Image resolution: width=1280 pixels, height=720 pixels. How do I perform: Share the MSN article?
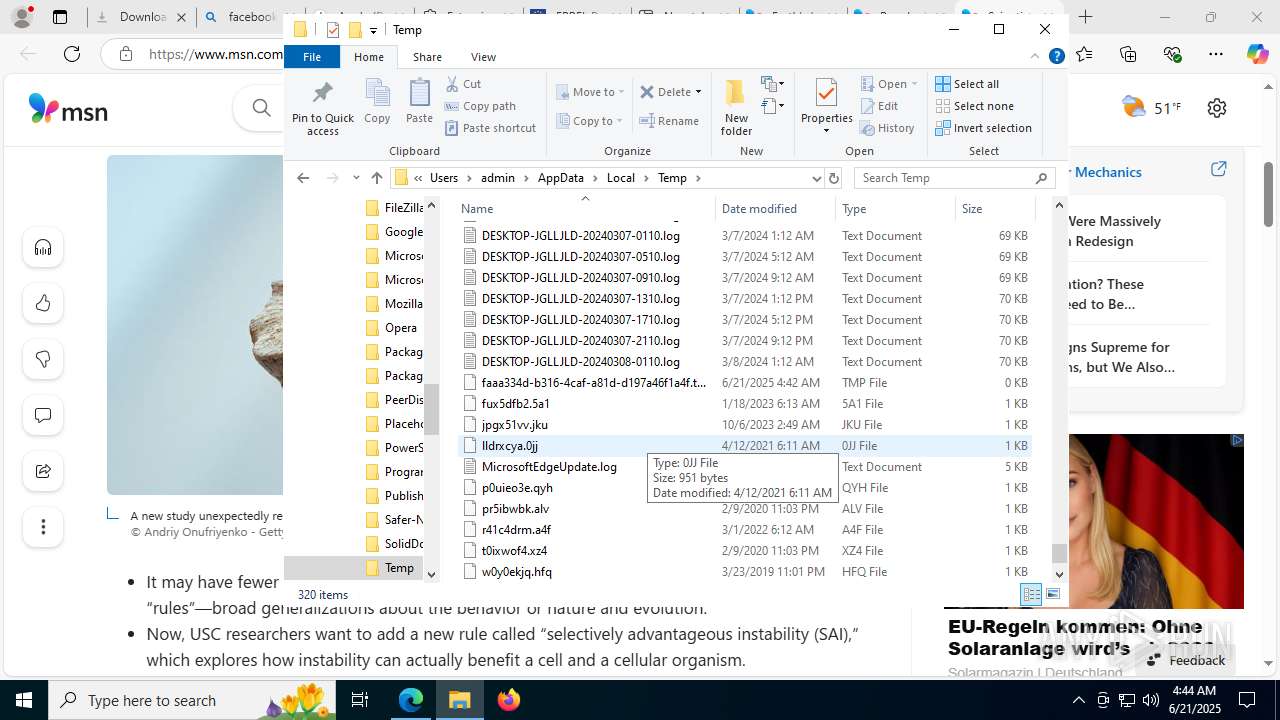click(43, 471)
